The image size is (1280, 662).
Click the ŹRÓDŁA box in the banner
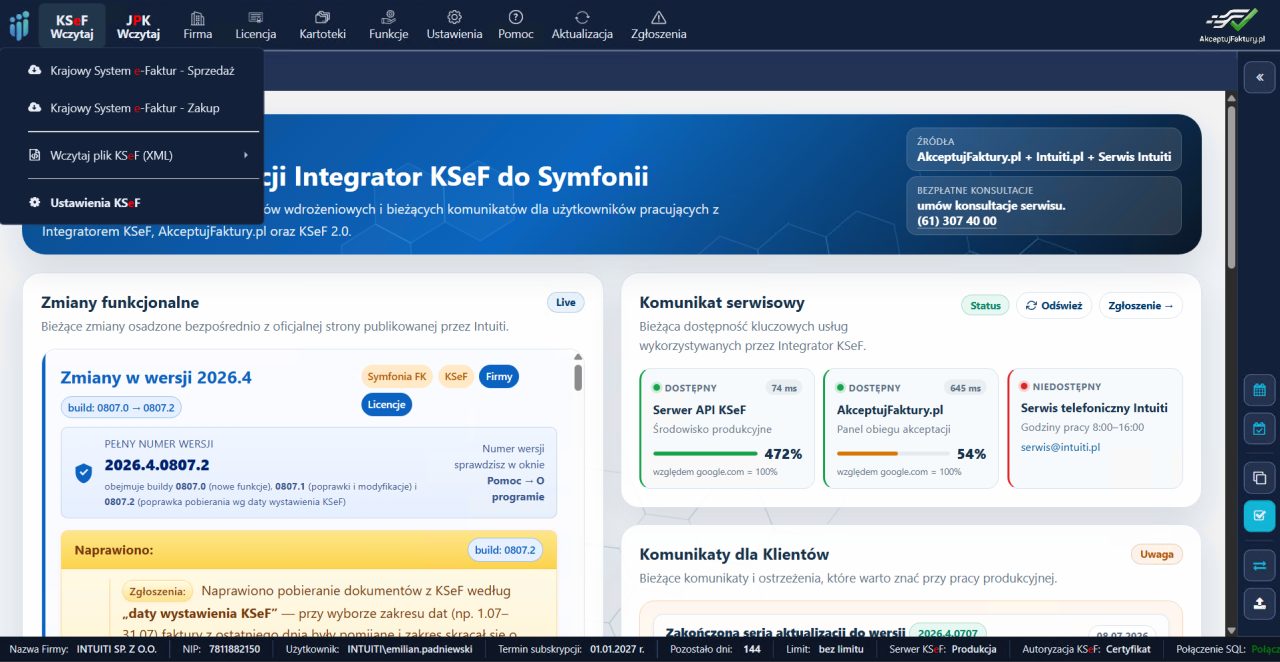click(1044, 149)
